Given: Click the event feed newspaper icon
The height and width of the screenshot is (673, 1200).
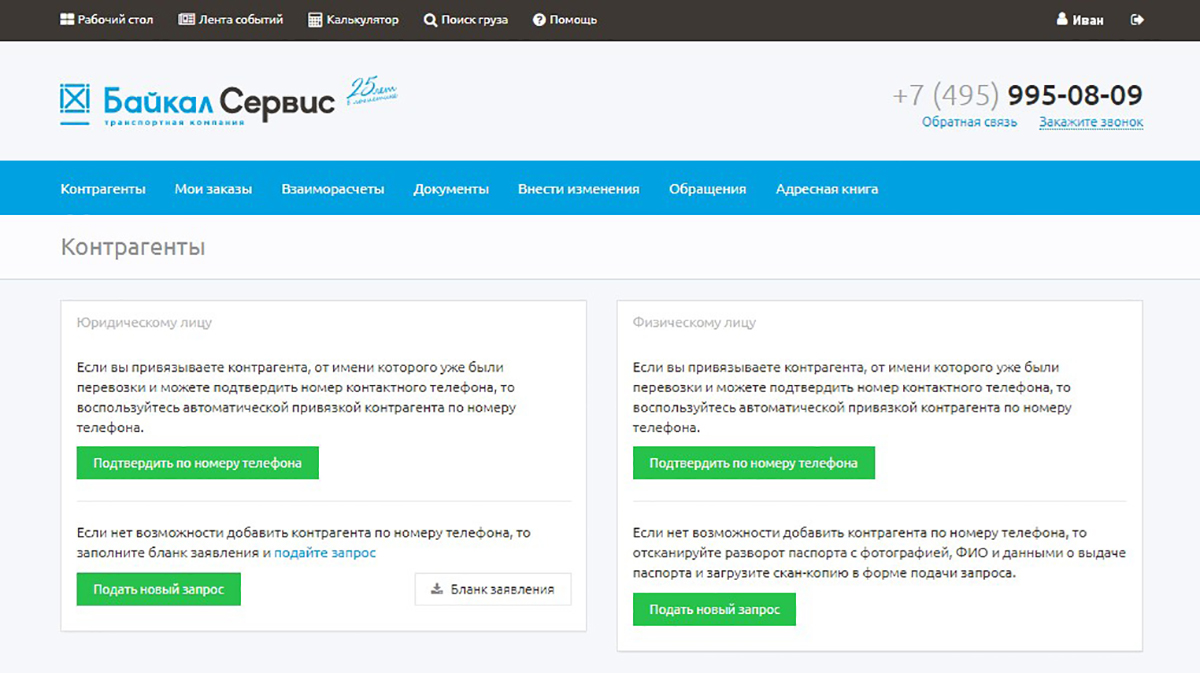Looking at the screenshot, I should pyautogui.click(x=186, y=19).
